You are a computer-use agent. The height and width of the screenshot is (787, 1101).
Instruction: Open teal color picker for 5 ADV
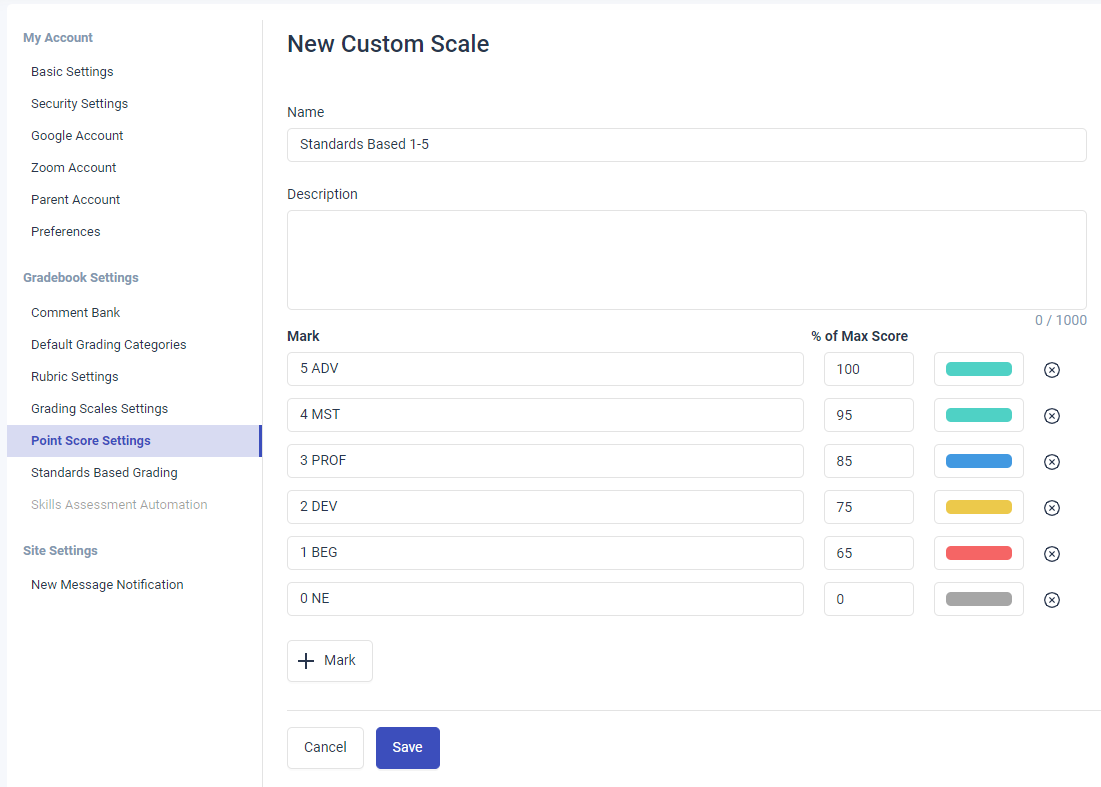coord(978,369)
